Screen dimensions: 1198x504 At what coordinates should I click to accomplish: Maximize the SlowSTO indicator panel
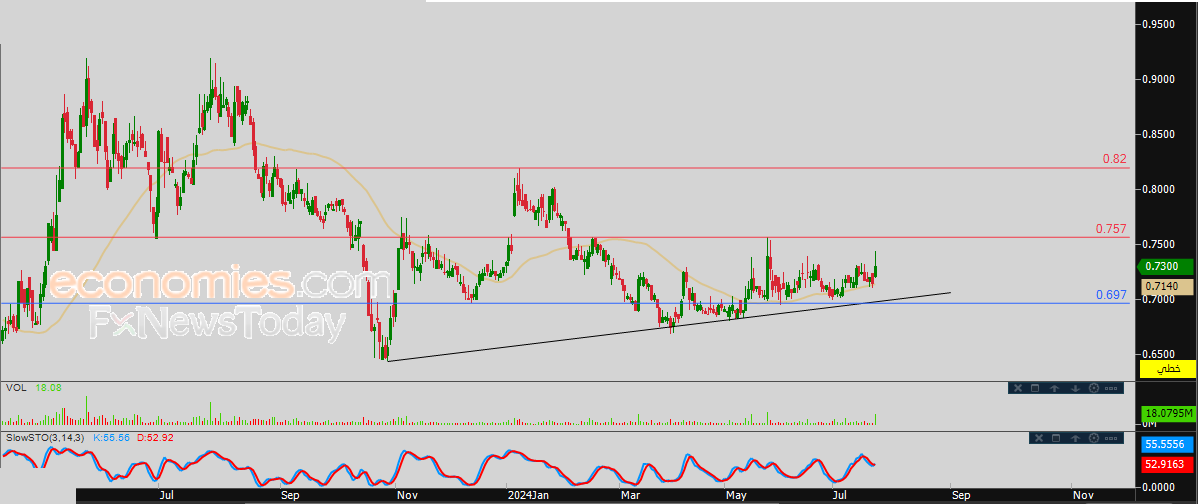coord(1056,438)
